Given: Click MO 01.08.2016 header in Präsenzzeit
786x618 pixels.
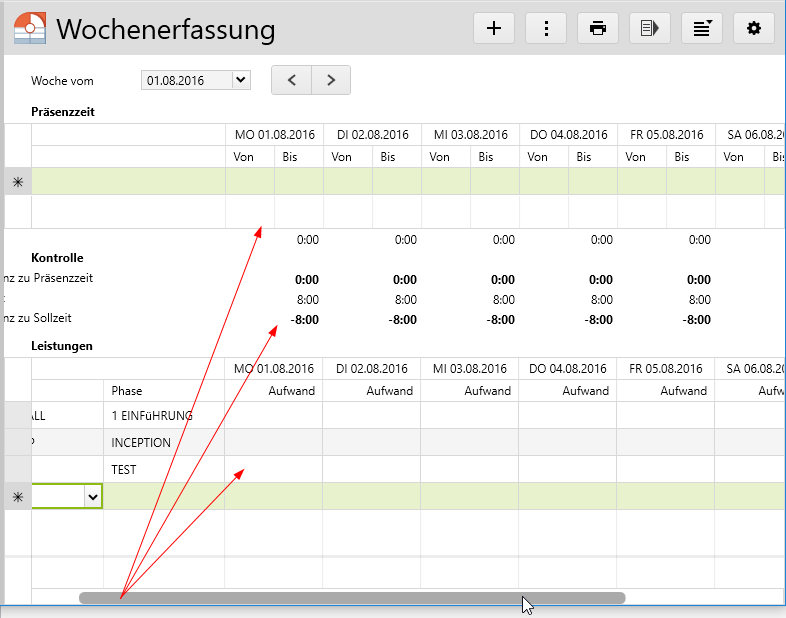Looking at the screenshot, I should pos(274,134).
